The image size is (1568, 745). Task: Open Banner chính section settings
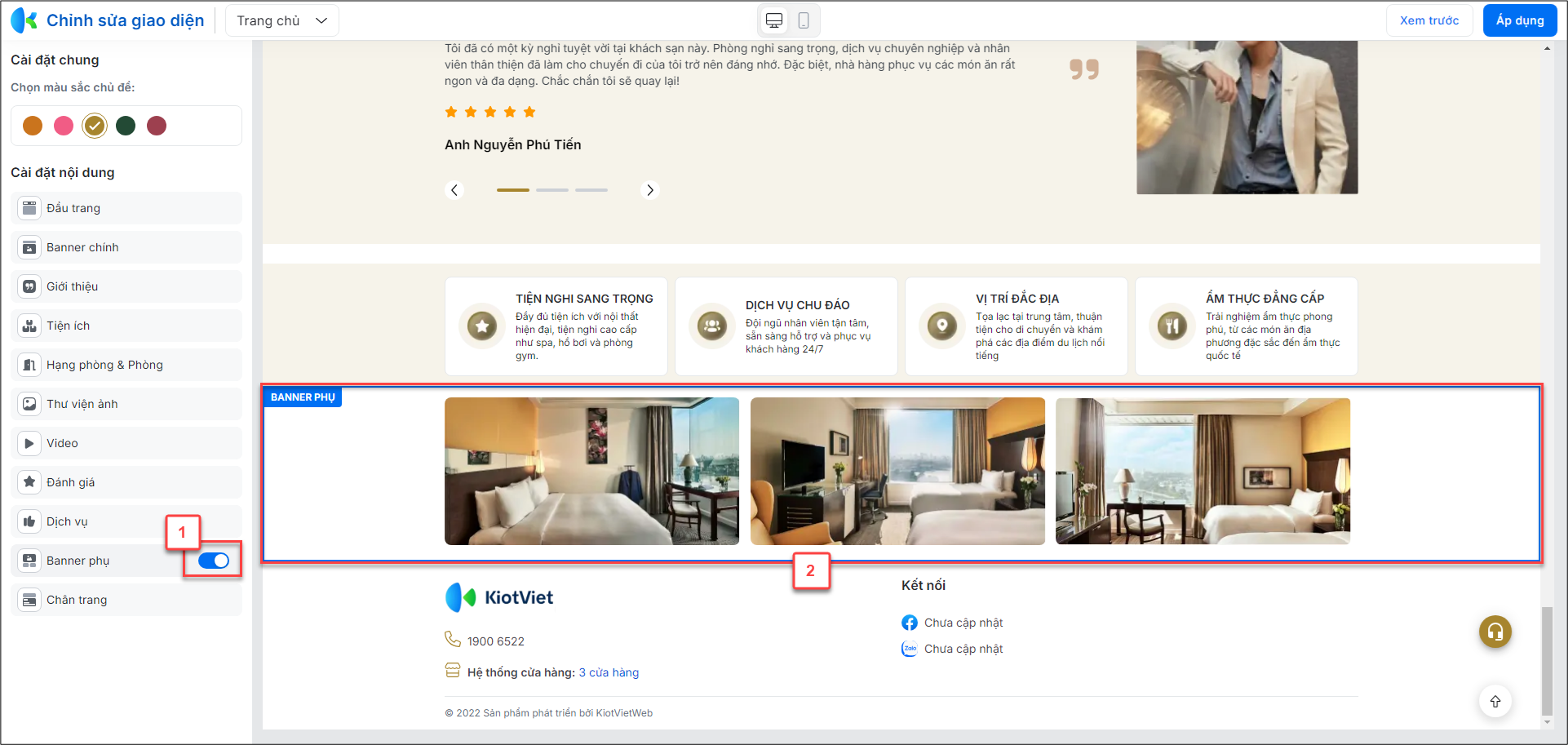(127, 247)
